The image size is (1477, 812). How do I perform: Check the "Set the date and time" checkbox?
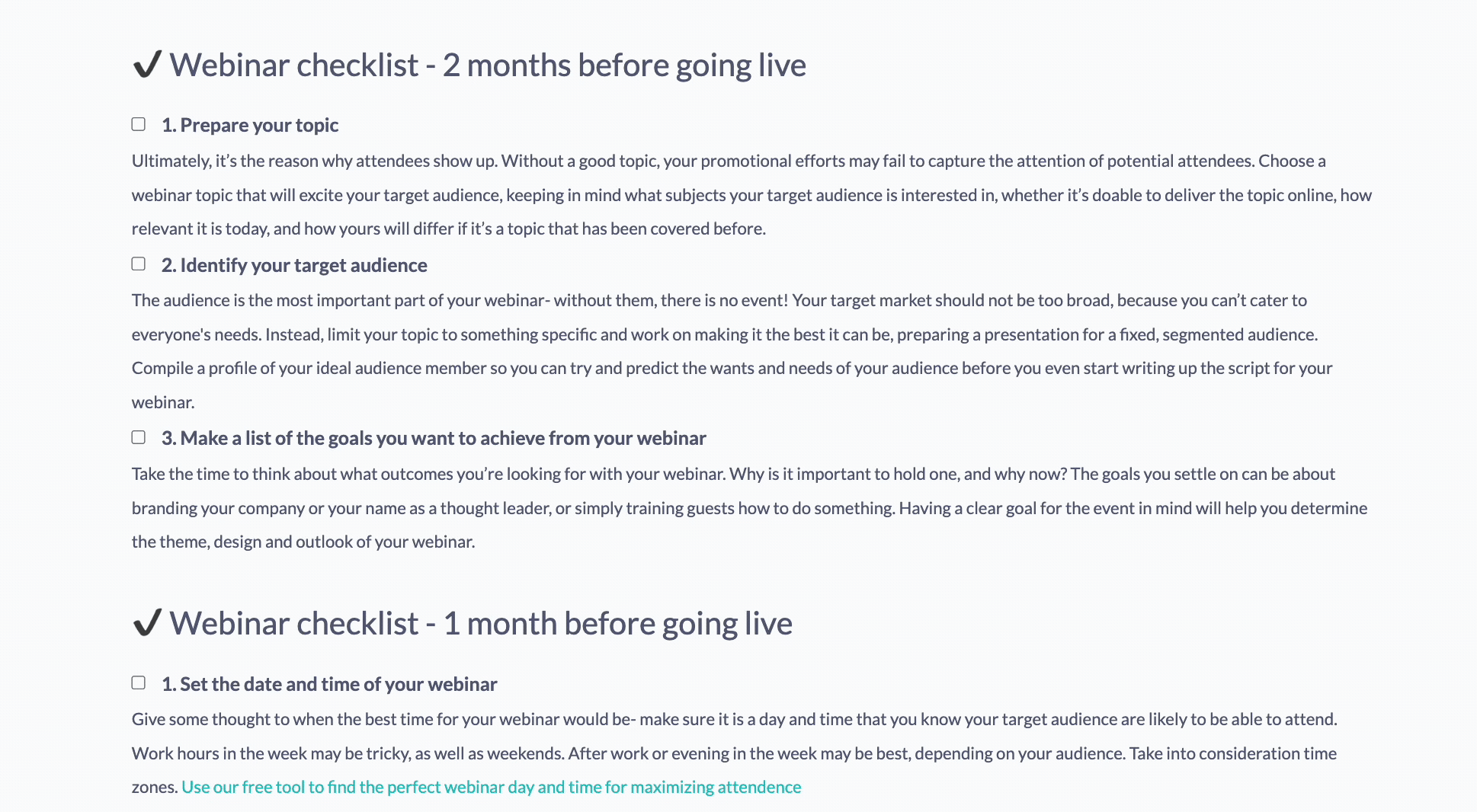(138, 682)
